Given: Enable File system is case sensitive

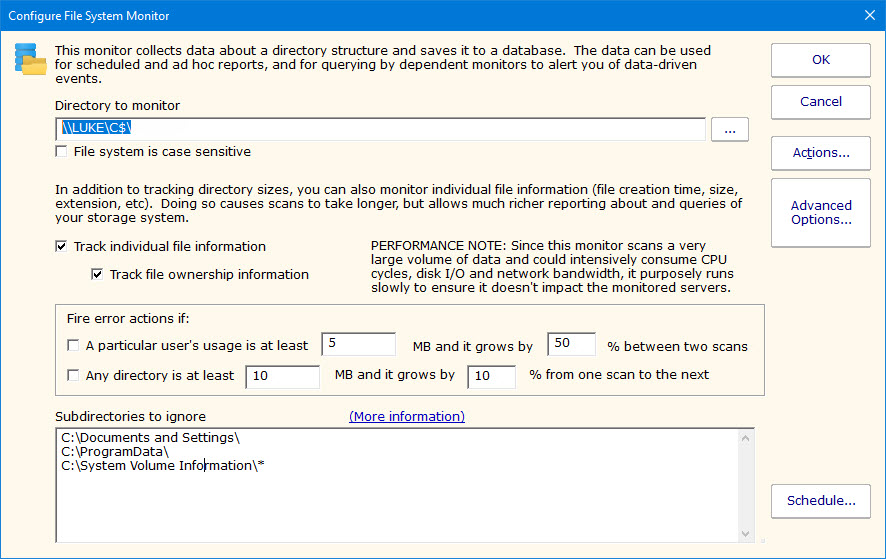Looking at the screenshot, I should [x=62, y=152].
